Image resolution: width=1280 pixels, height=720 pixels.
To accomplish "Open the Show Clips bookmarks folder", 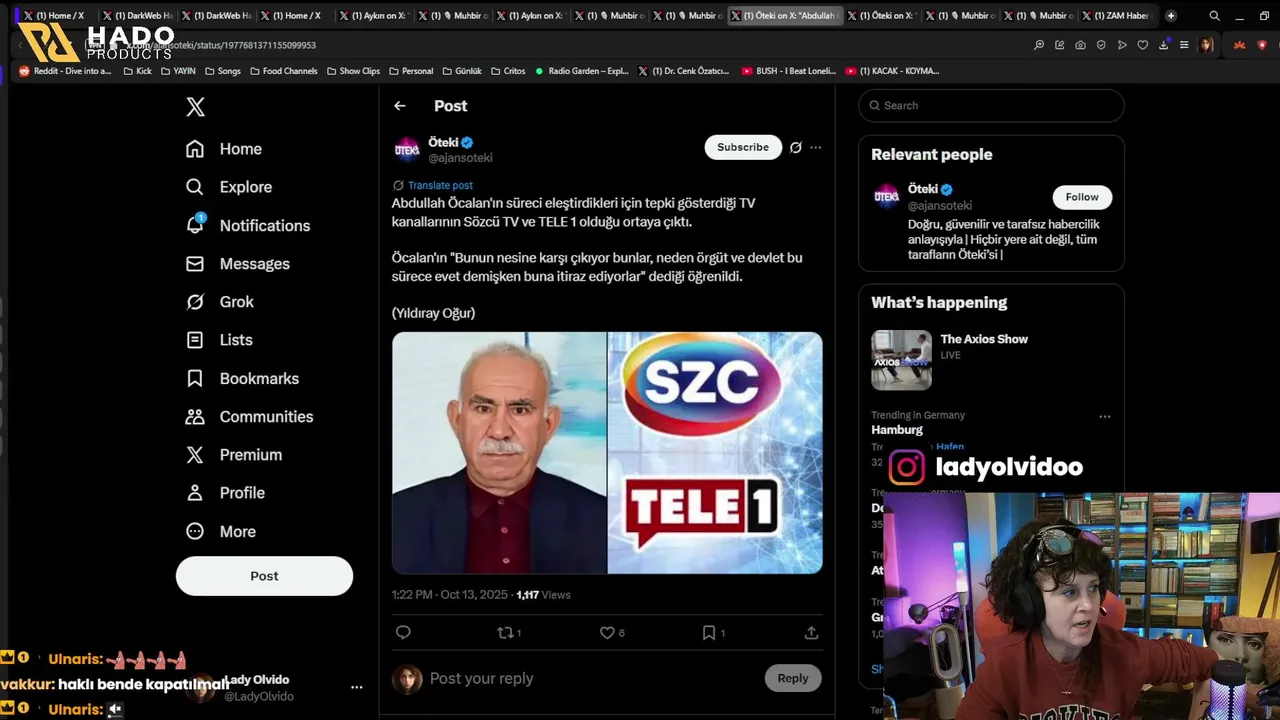I will 353,71.
